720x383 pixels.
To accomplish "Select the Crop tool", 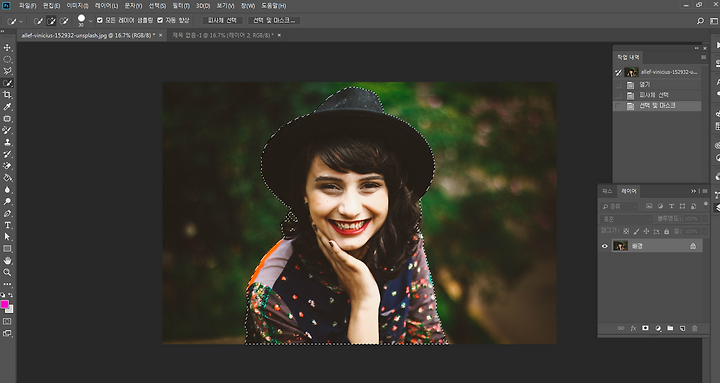I will (x=7, y=95).
